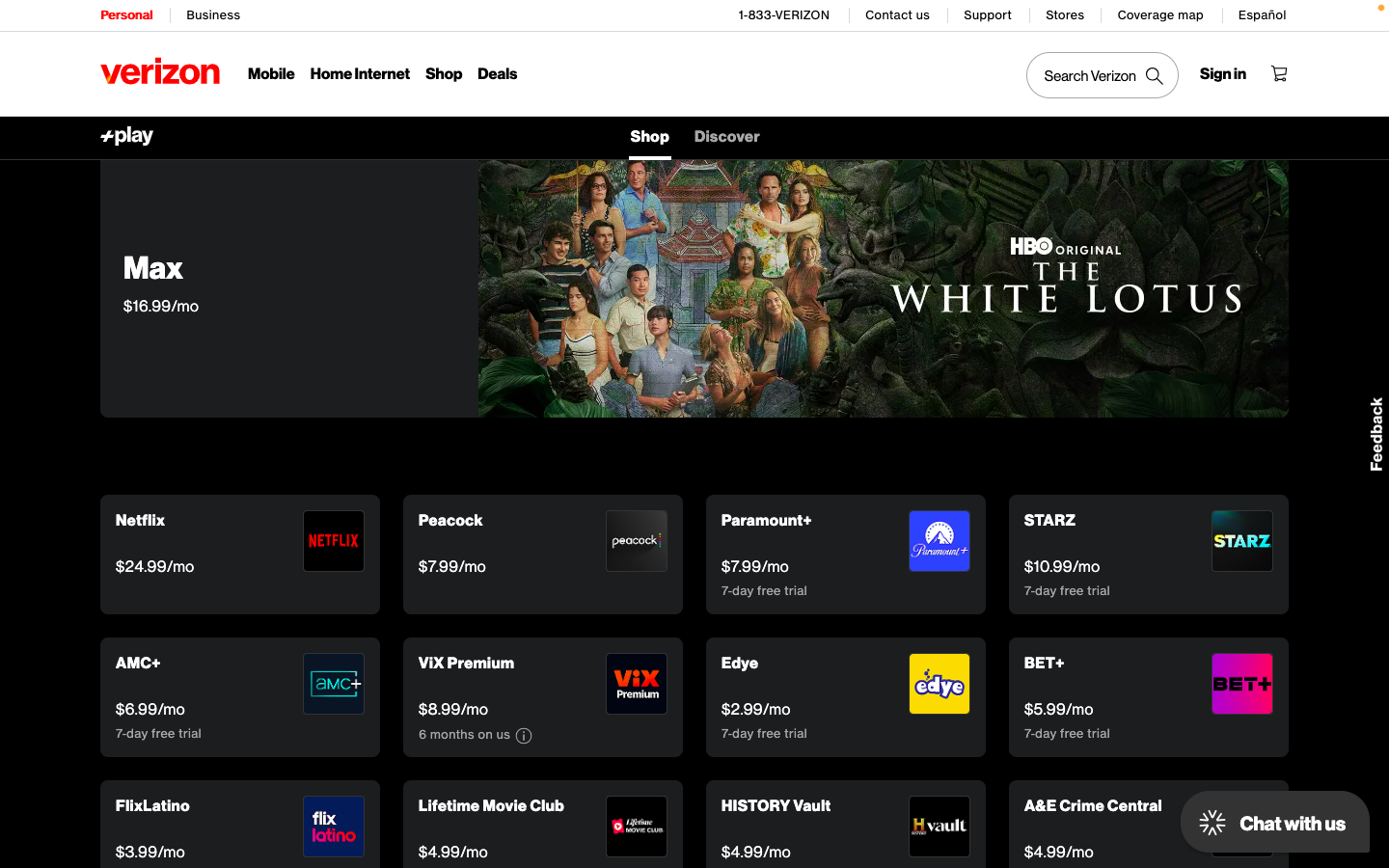Select the Business site tab

(x=213, y=15)
